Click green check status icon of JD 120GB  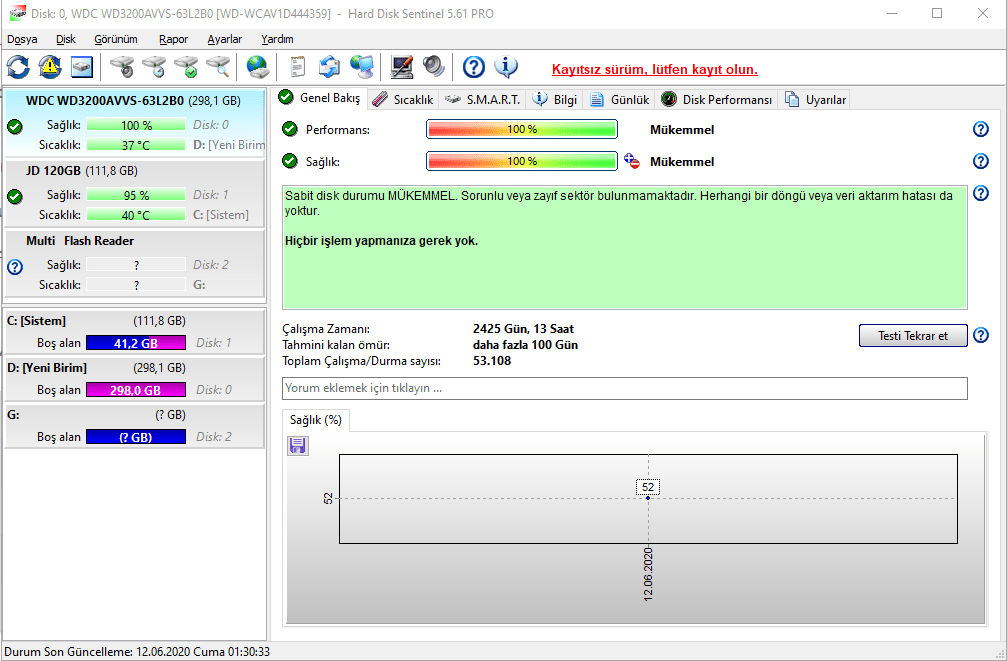click(15, 197)
